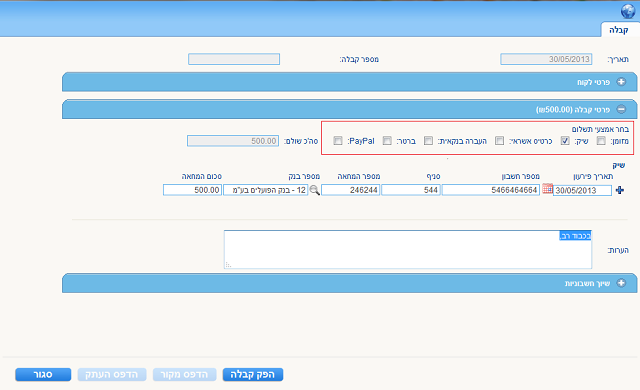Search banks with the magnifier icon

click(x=314, y=190)
